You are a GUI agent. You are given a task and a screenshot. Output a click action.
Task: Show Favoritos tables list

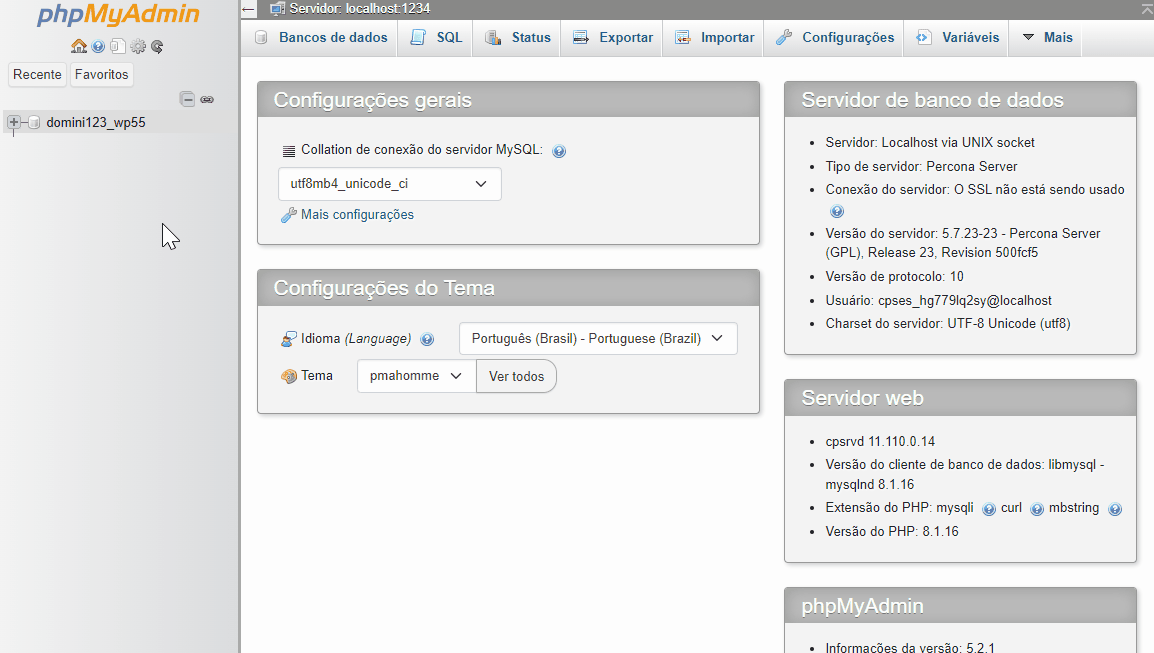click(102, 74)
